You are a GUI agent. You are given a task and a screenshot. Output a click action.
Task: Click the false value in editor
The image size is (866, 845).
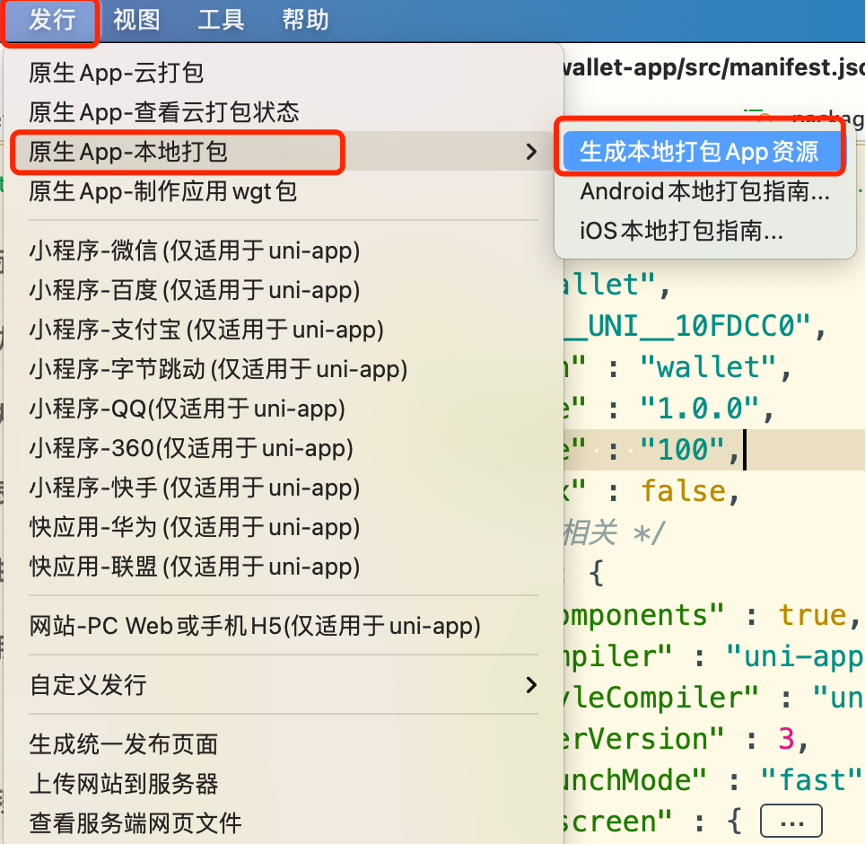pyautogui.click(x=683, y=490)
